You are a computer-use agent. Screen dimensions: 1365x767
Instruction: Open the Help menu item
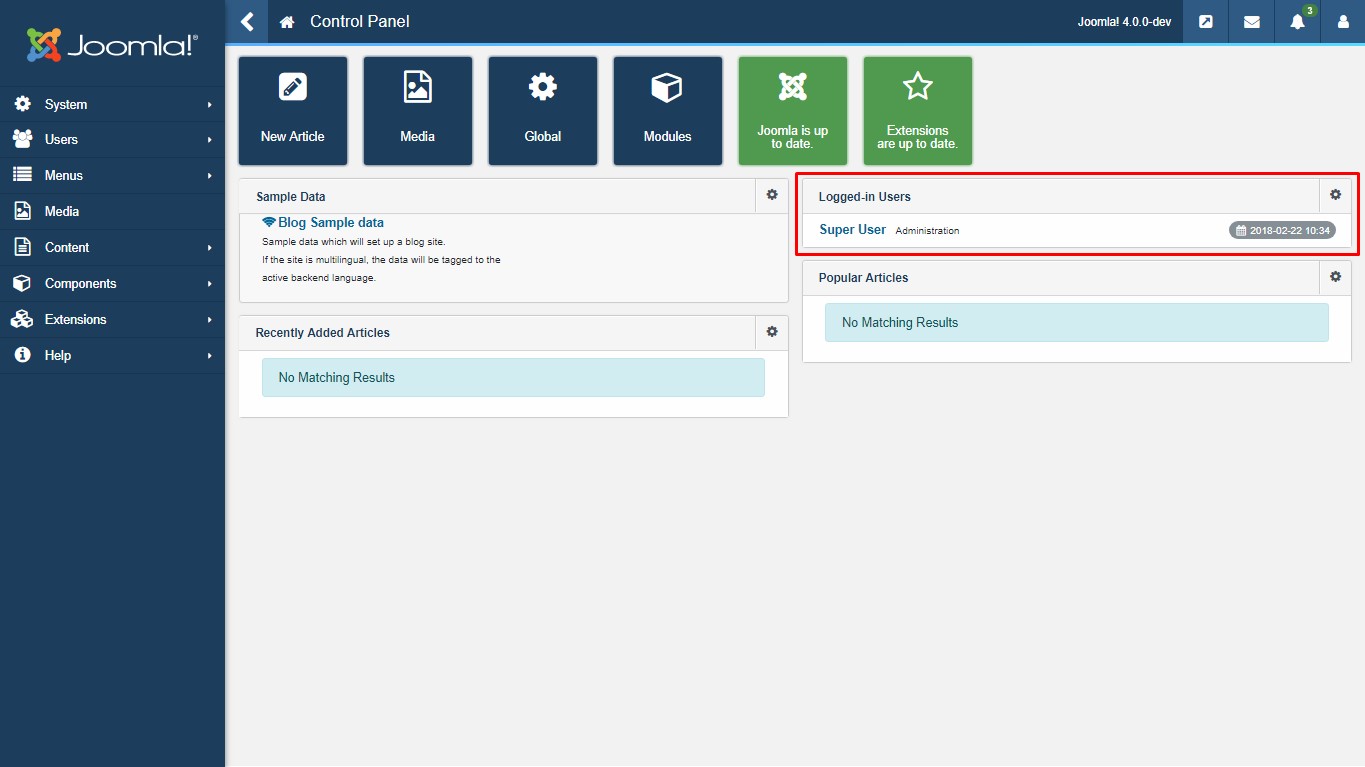pos(112,356)
